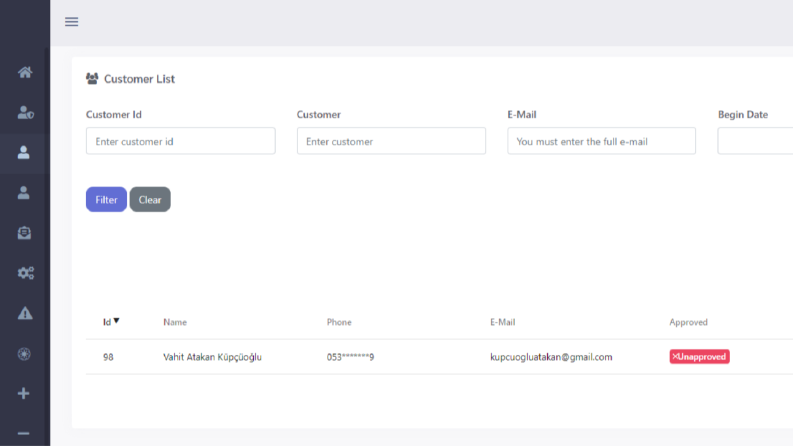793x446 pixels.
Task: Open the user-shield sidebar icon
Action: pyautogui.click(x=25, y=112)
